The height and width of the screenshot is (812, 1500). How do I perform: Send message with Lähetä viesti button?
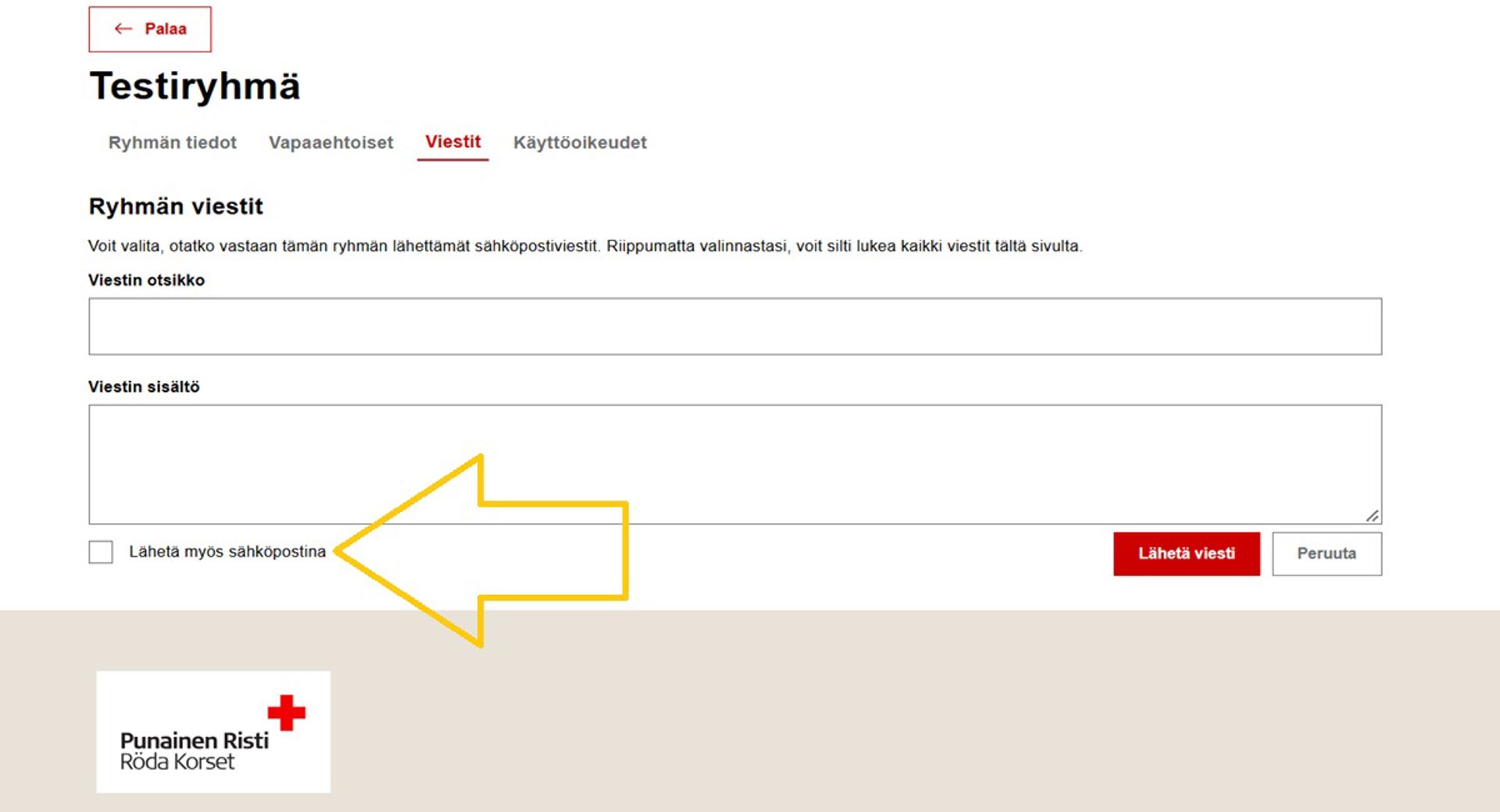pyautogui.click(x=1187, y=554)
